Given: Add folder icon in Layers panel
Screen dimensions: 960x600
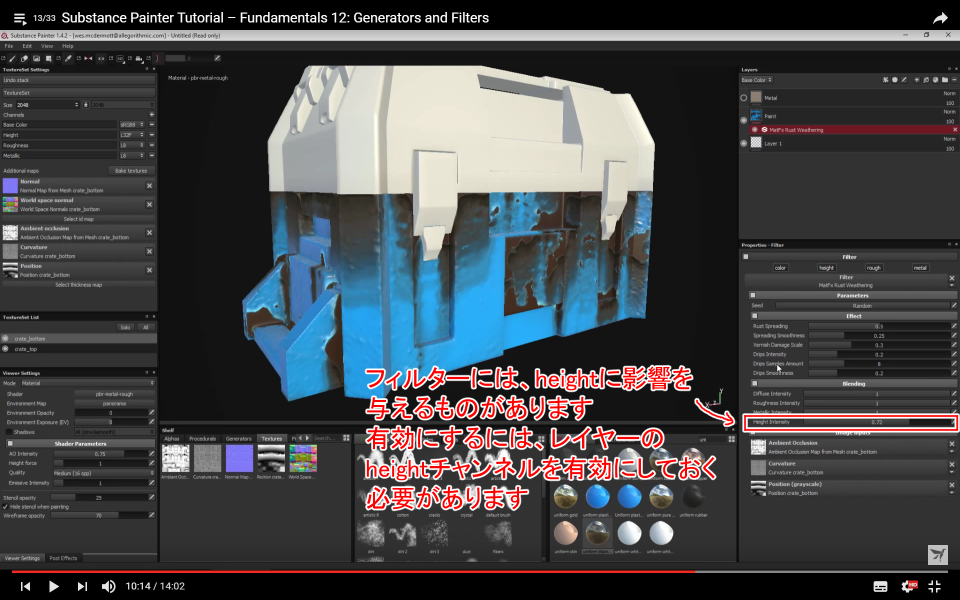Looking at the screenshot, I should [x=945, y=80].
